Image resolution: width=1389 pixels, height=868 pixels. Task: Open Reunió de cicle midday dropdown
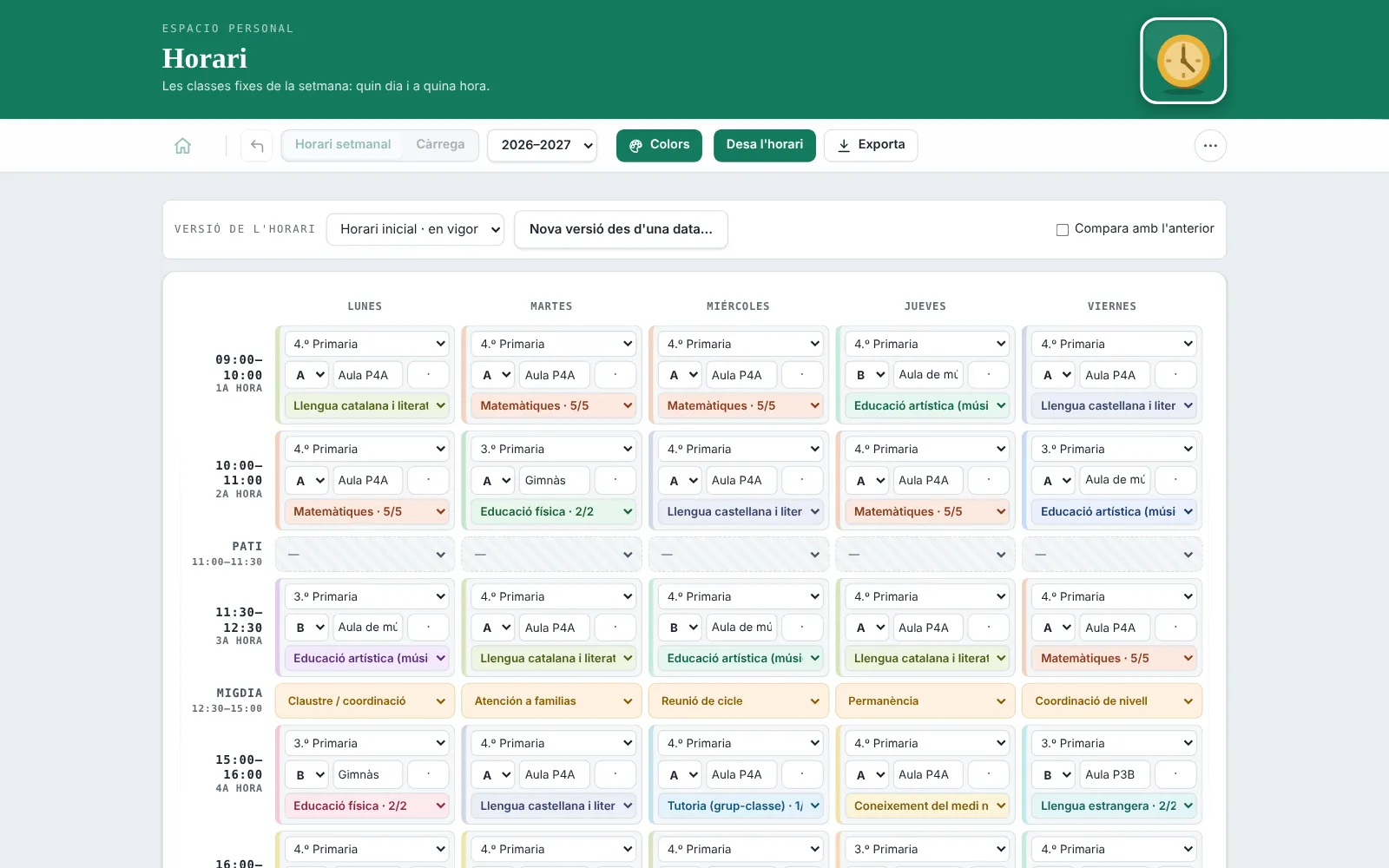pyautogui.click(x=739, y=701)
